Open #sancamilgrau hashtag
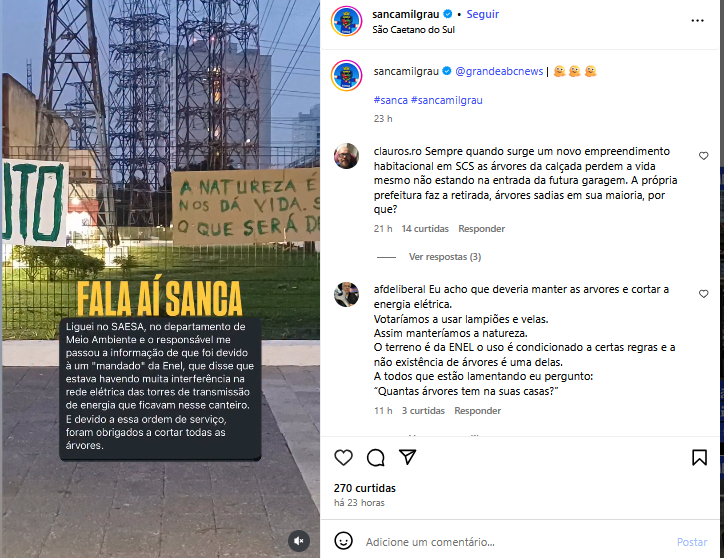The width and height of the screenshot is (724, 558). pyautogui.click(x=446, y=100)
